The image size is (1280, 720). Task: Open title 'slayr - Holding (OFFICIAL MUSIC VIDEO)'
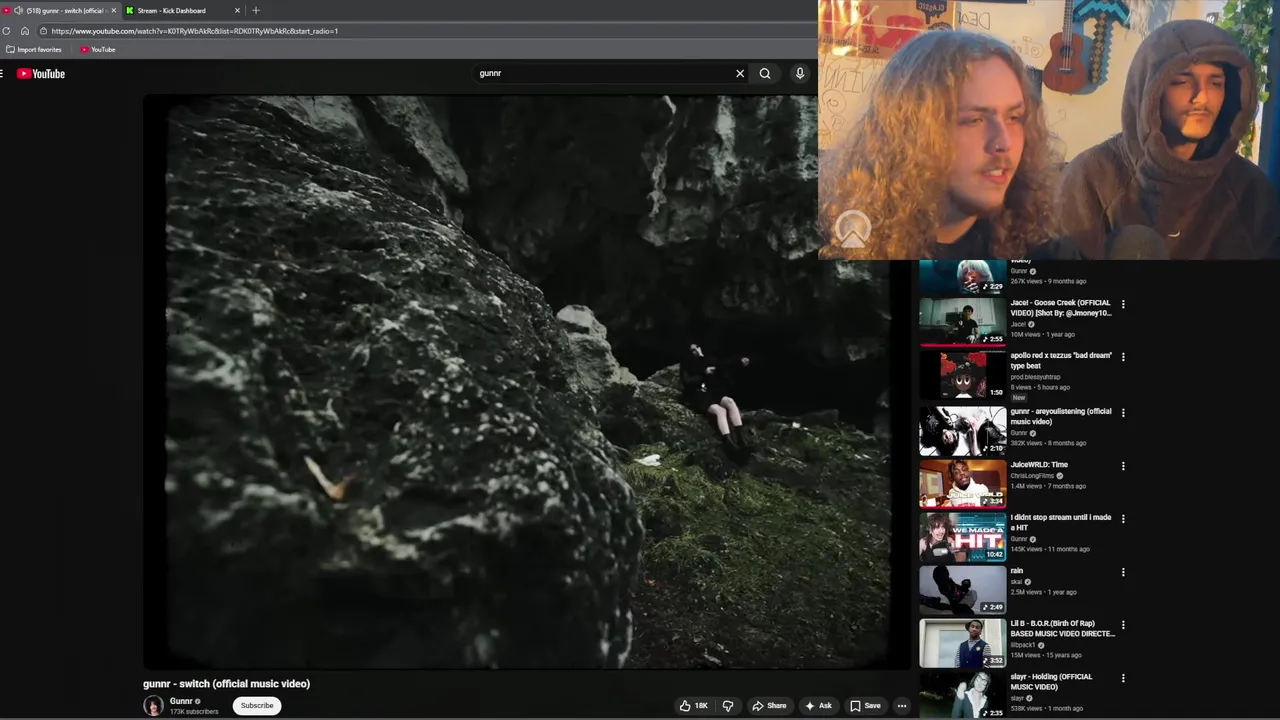click(1051, 682)
